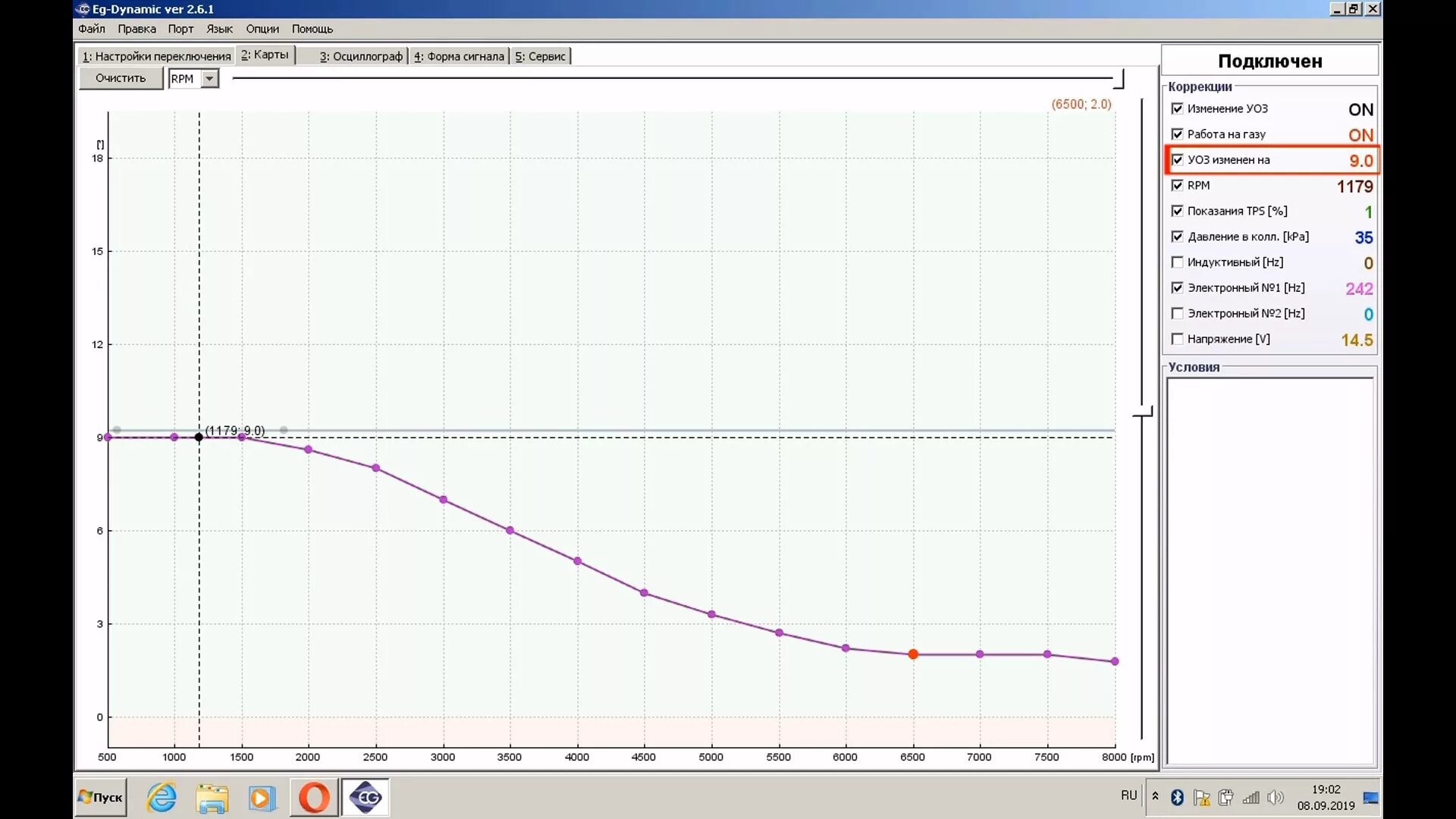Open Internet Explorer from the taskbar

[162, 798]
